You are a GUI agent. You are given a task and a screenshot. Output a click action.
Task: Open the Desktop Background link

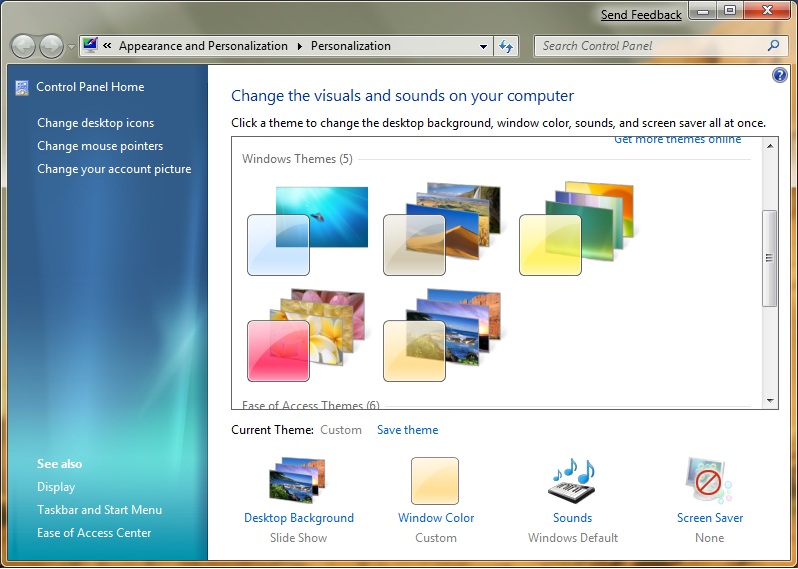299,518
